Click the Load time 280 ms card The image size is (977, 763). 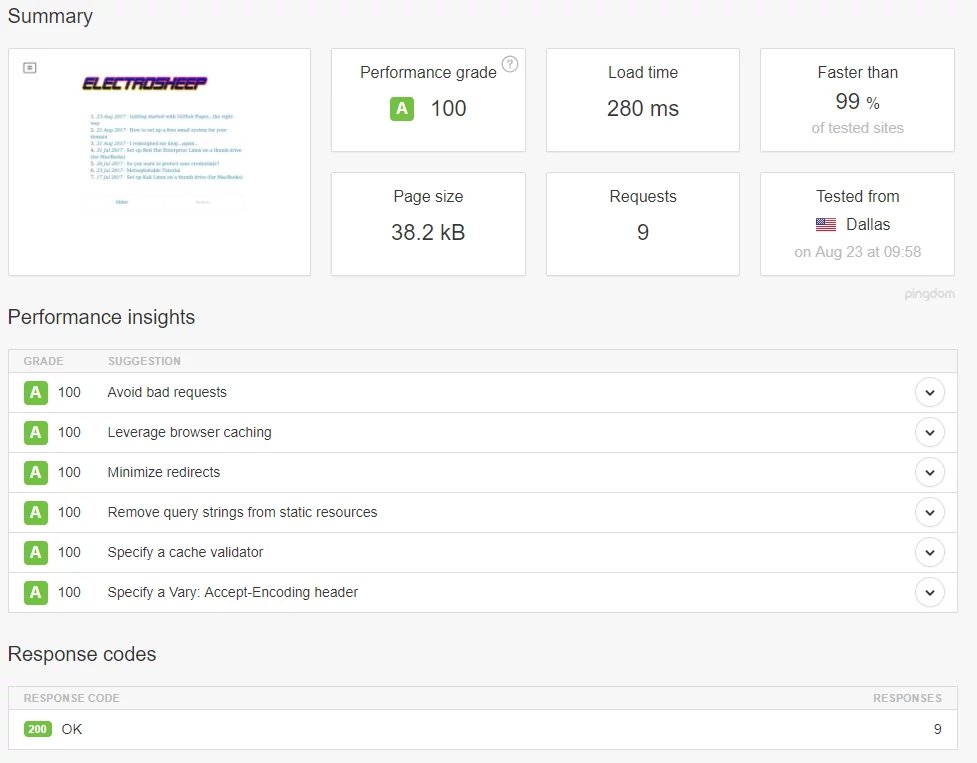pos(642,100)
